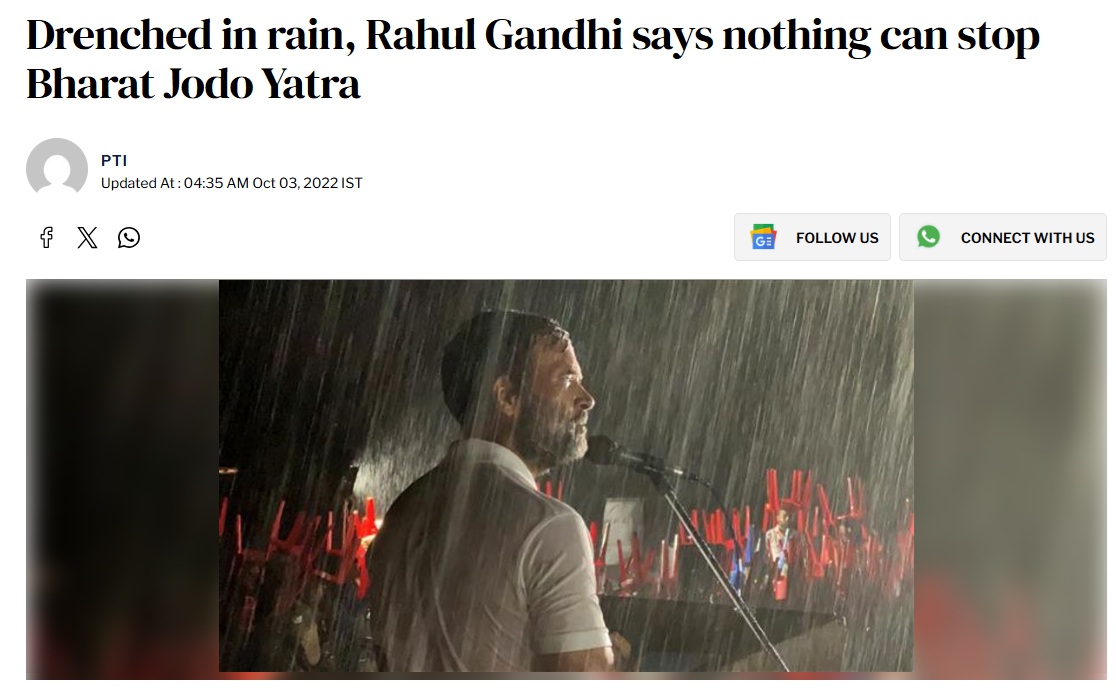Click the FOLLOW US text label

coord(837,238)
